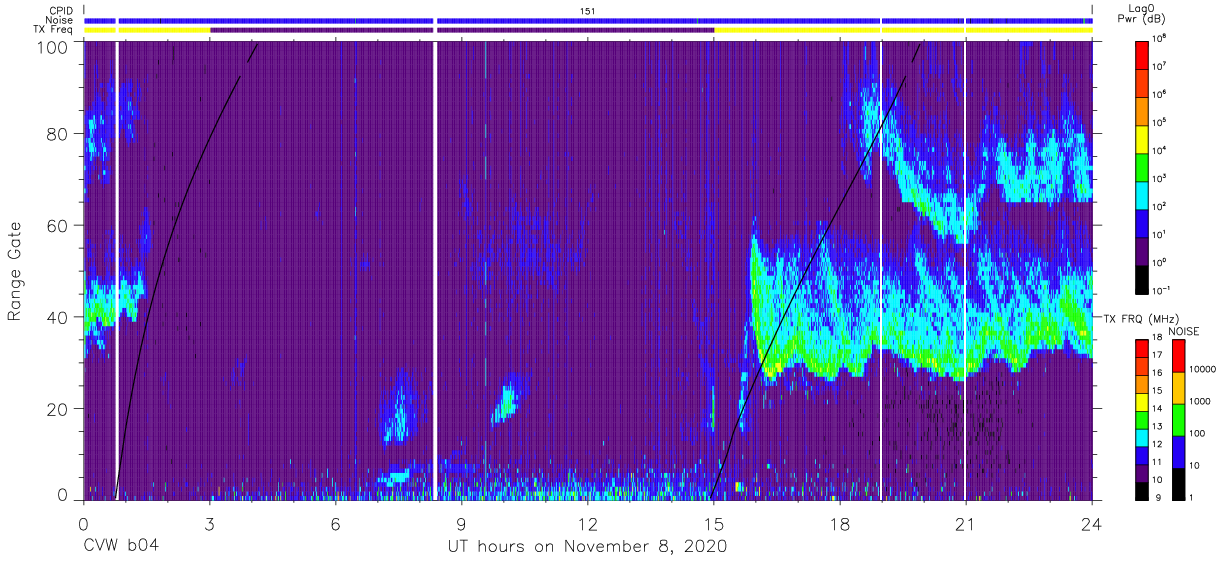Click the 24 tick label on the UT hours axis
The image size is (1228, 567).
pos(1092,523)
